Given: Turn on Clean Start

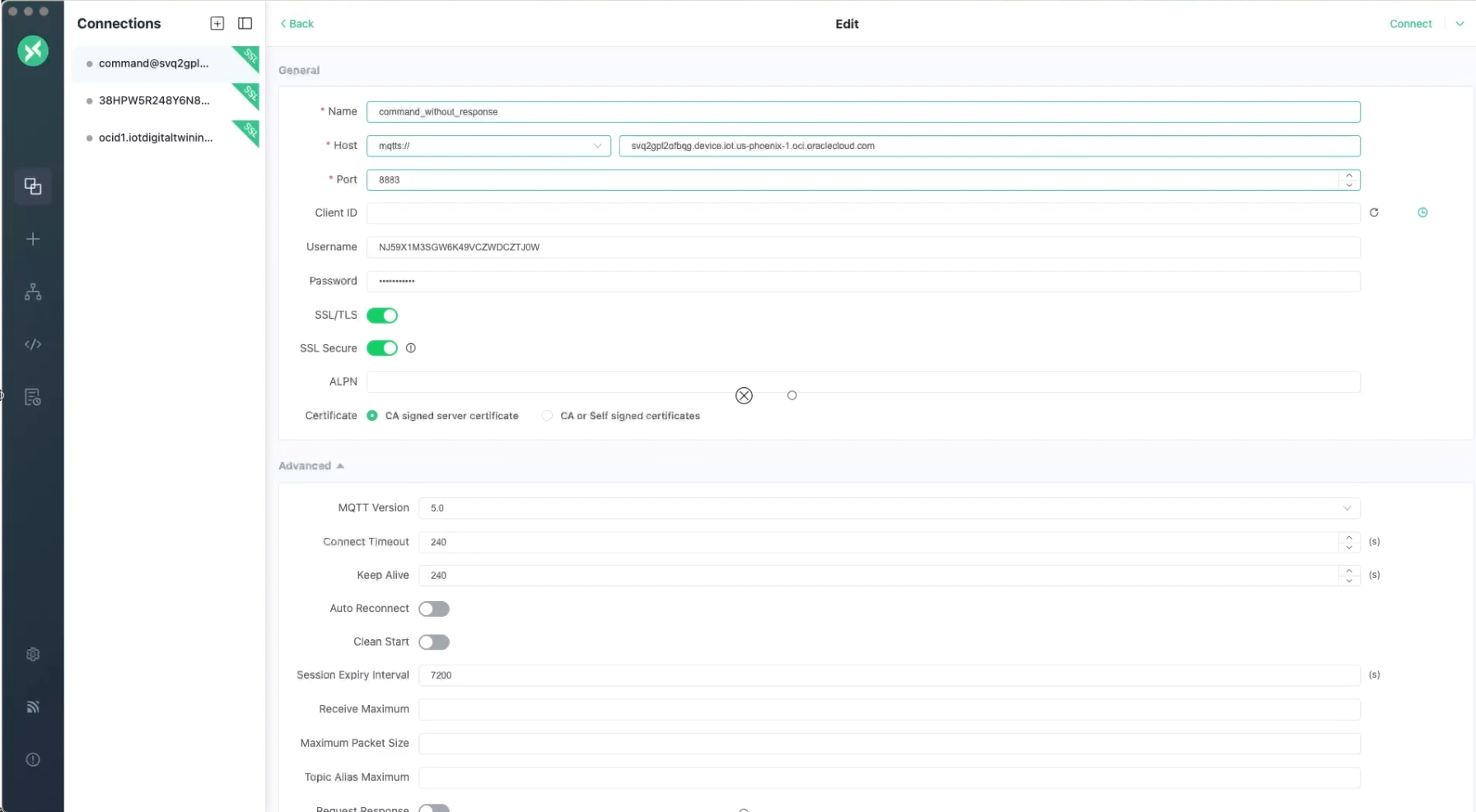Looking at the screenshot, I should pos(434,642).
